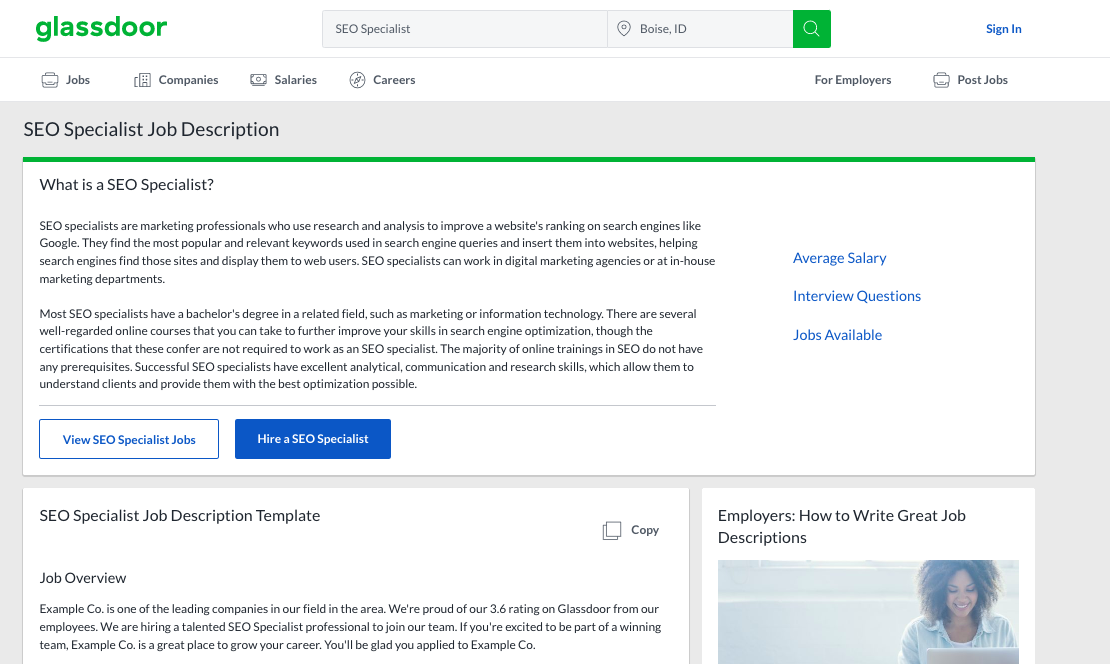Click the Hire a SEO Specialist button
This screenshot has height=664, width=1110.
pos(312,439)
